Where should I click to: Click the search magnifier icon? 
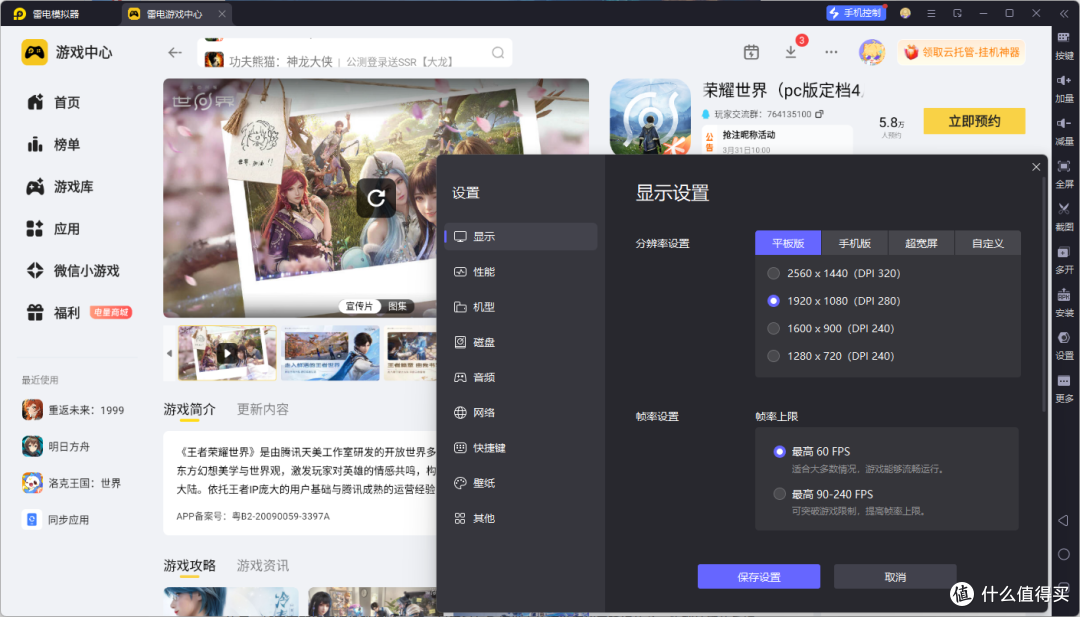[x=497, y=53]
